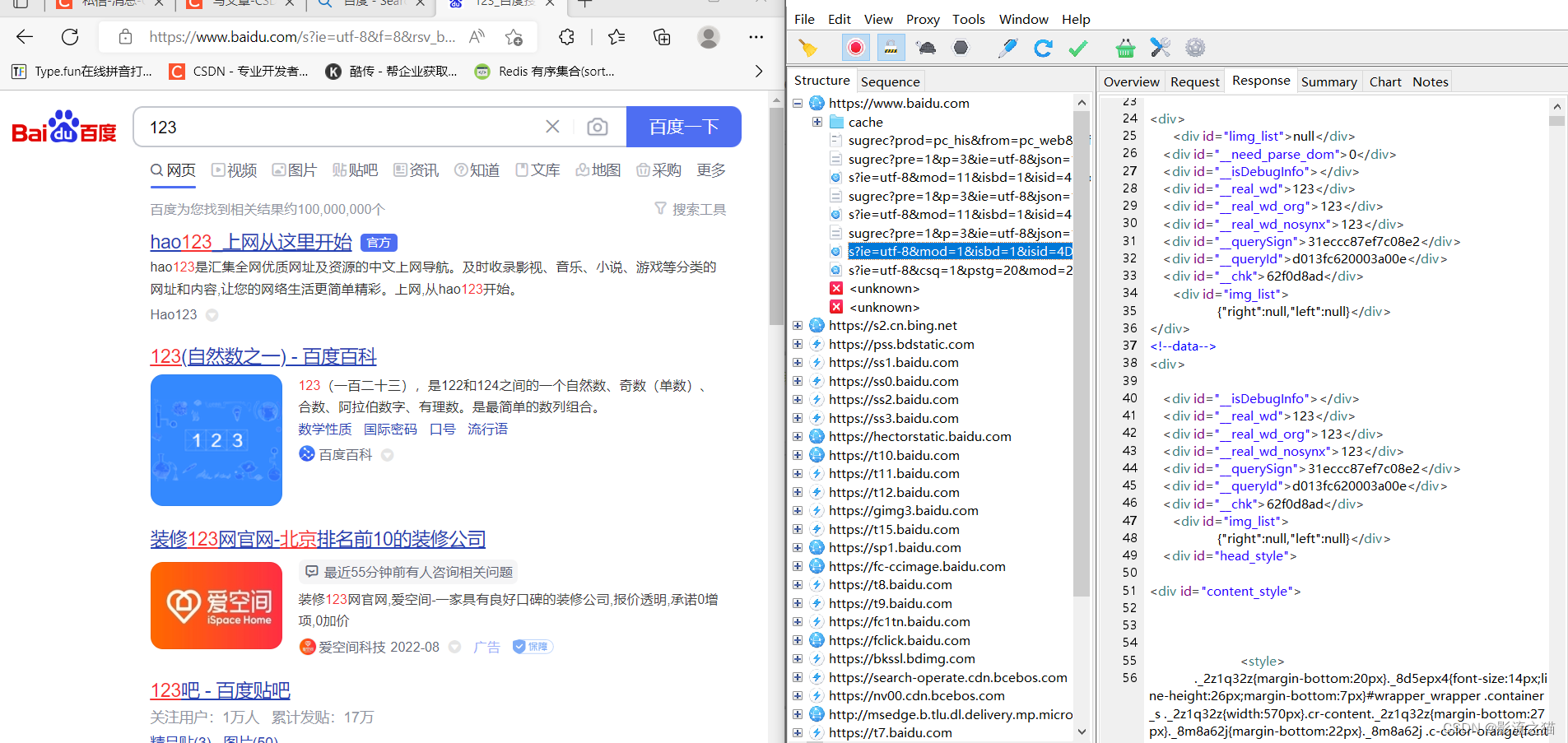The image size is (1568, 743).
Task: Open Charles settings gear icon
Action: coord(1195,48)
